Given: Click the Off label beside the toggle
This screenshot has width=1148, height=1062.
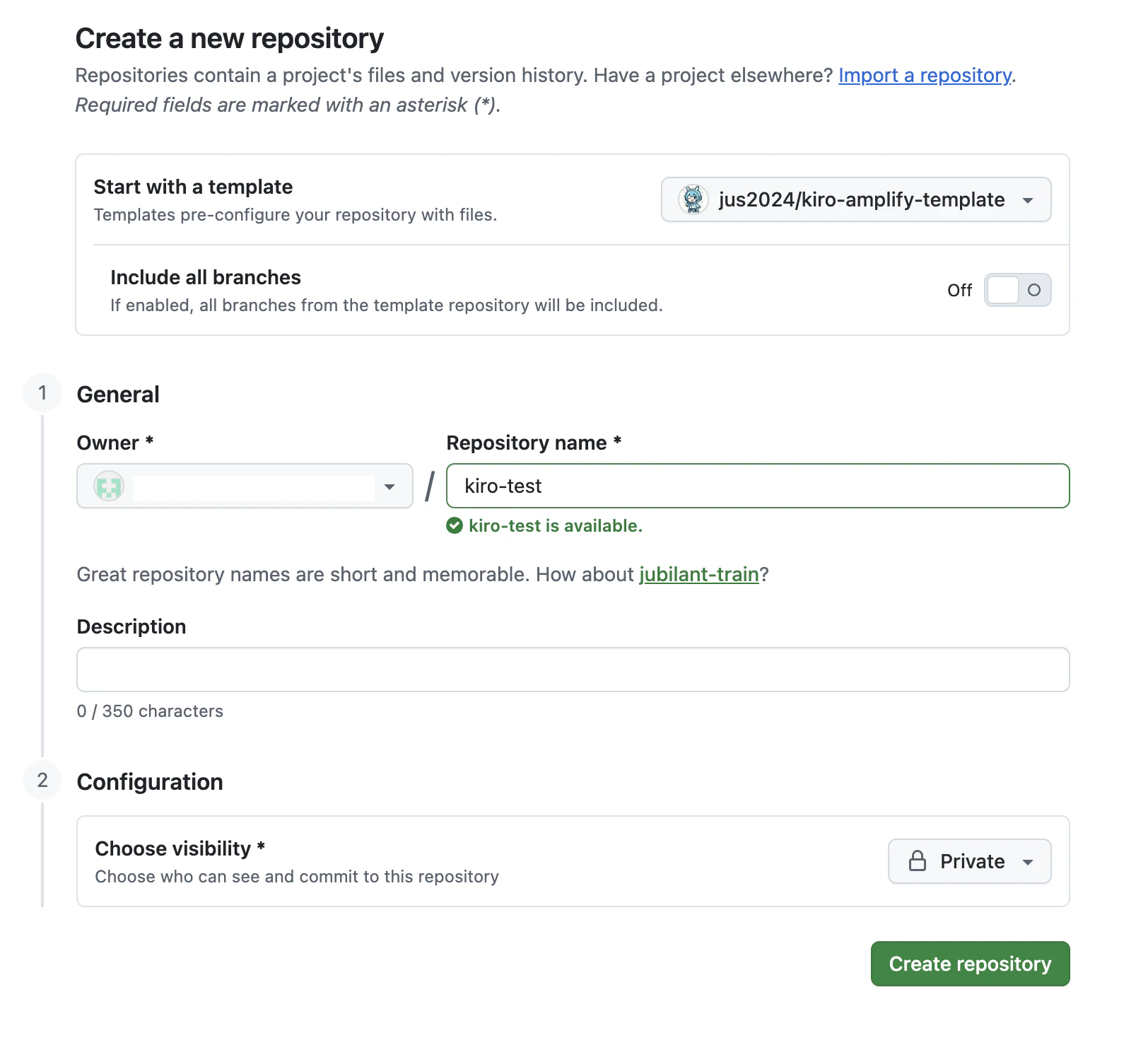Looking at the screenshot, I should coord(959,291).
